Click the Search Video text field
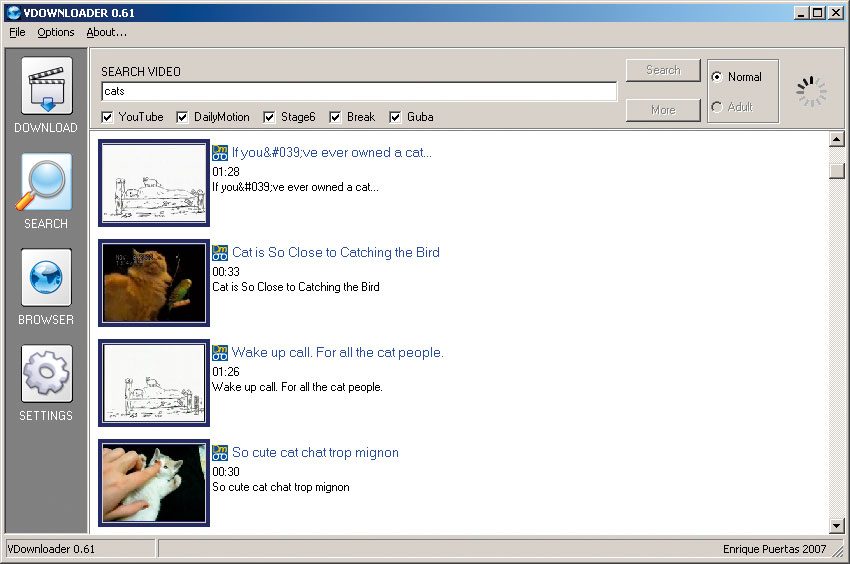 click(358, 91)
